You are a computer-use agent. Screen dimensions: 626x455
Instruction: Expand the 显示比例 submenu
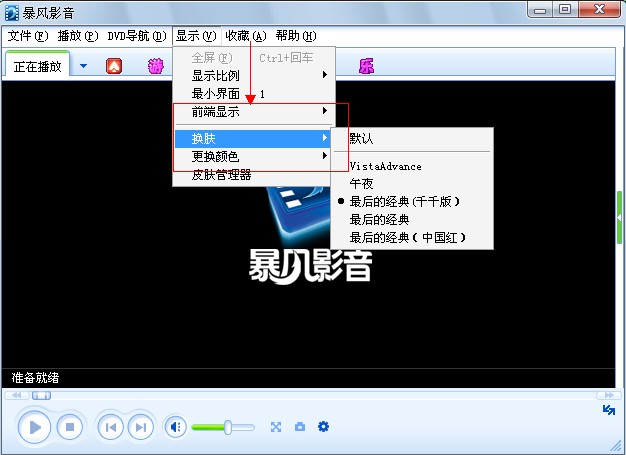[x=254, y=75]
